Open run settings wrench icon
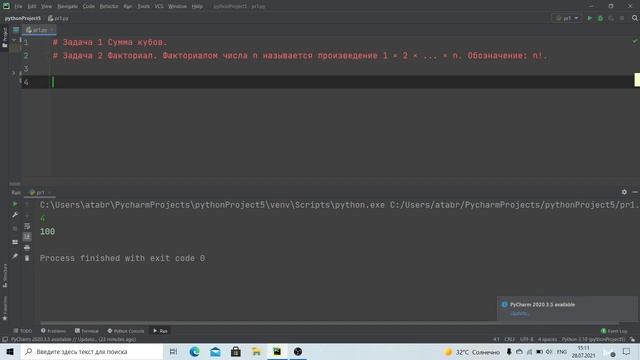Image resolution: width=640 pixels, height=360 pixels. [x=15, y=215]
